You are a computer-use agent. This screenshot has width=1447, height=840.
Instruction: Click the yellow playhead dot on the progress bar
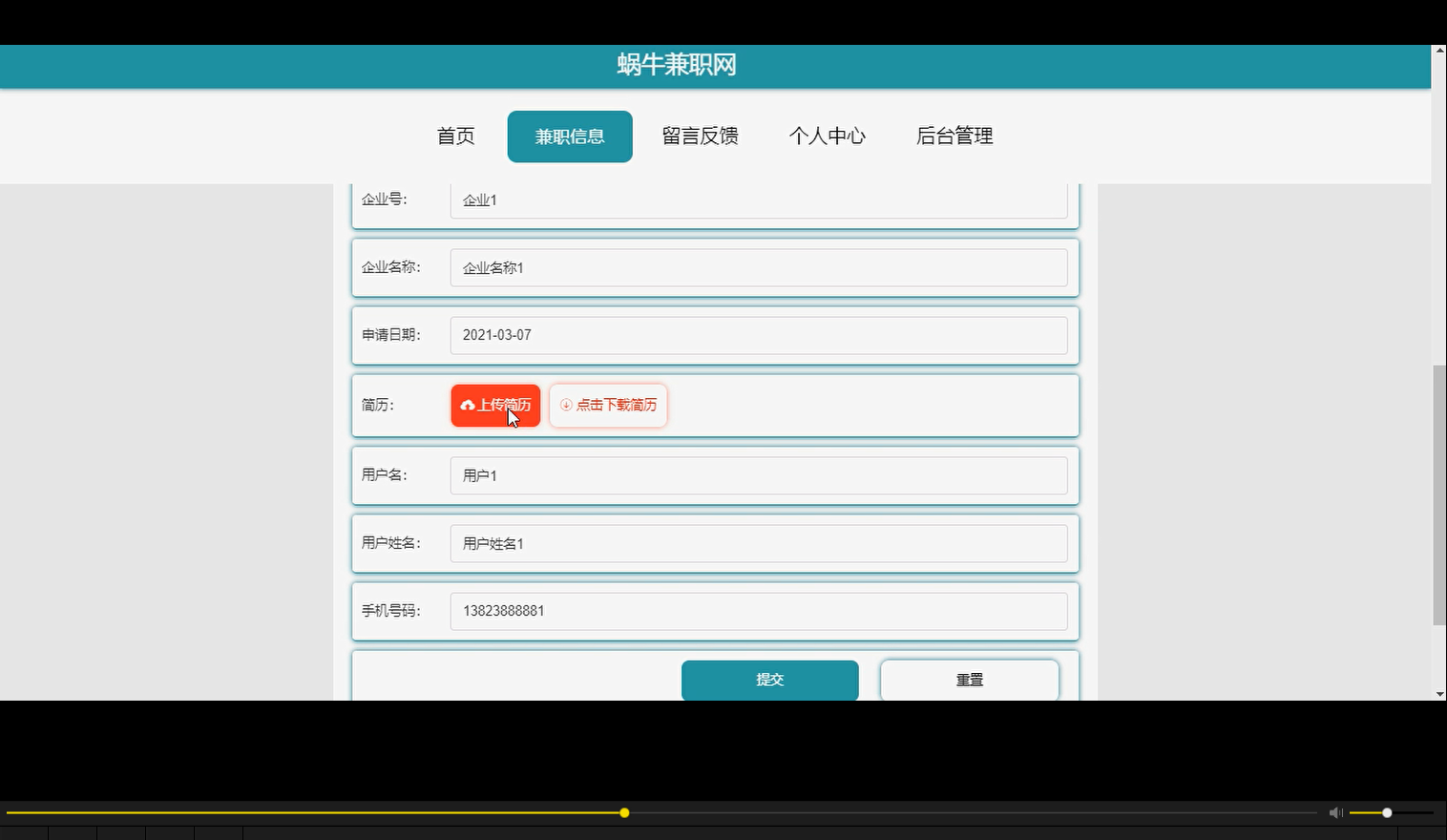[x=623, y=812]
